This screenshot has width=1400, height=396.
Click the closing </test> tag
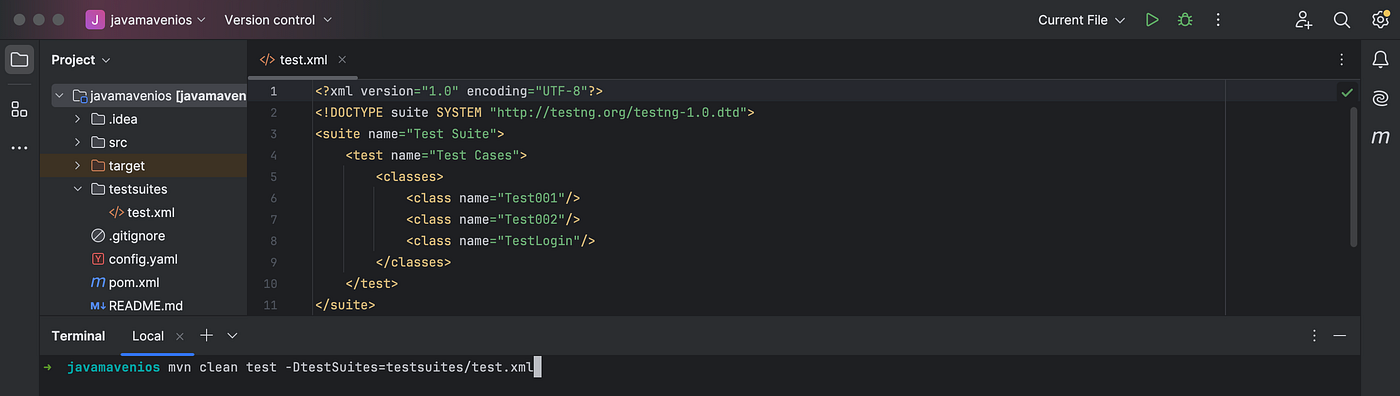pos(372,283)
